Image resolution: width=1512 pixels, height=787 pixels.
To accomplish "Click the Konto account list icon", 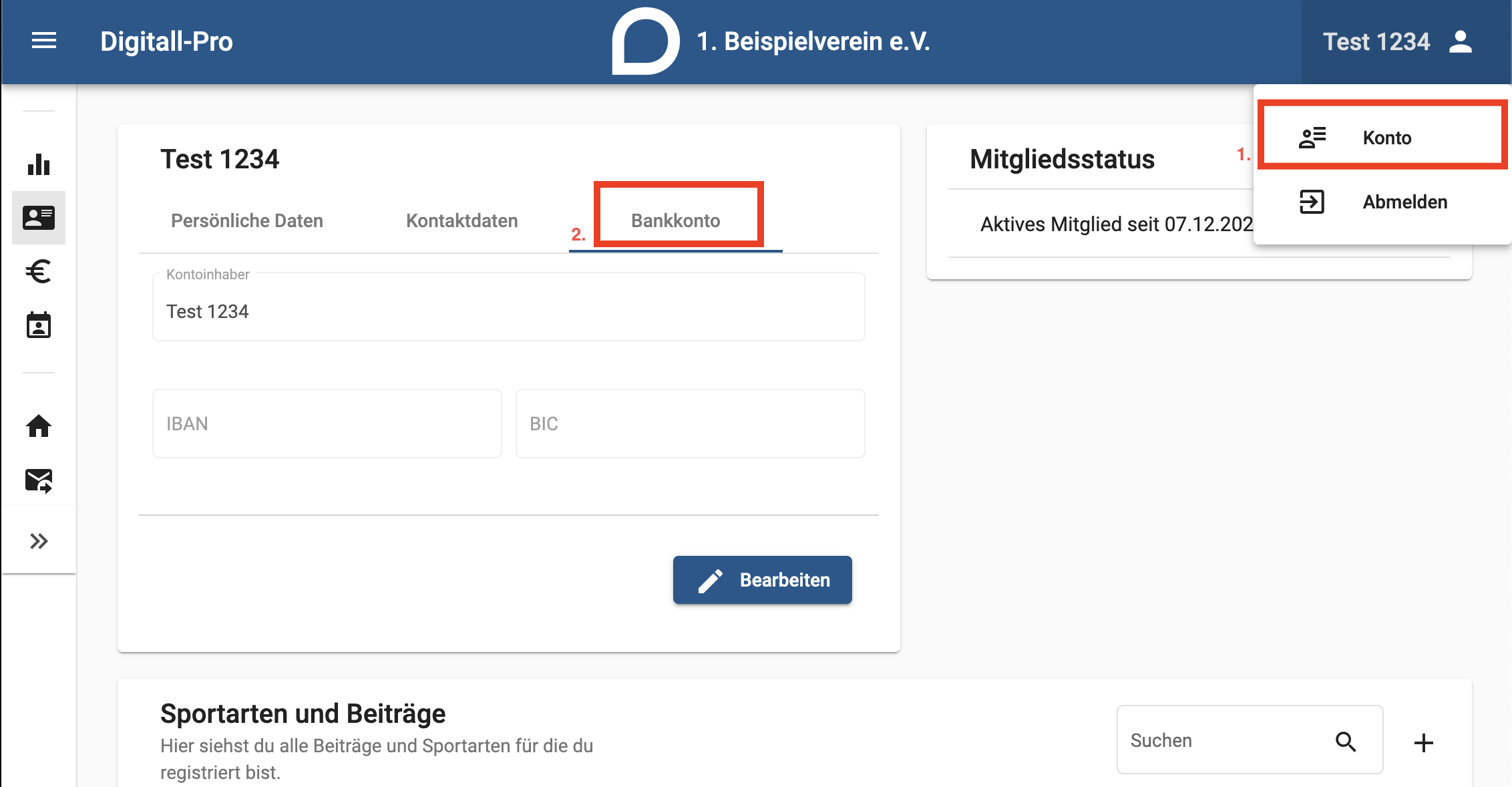I will coord(1312,138).
